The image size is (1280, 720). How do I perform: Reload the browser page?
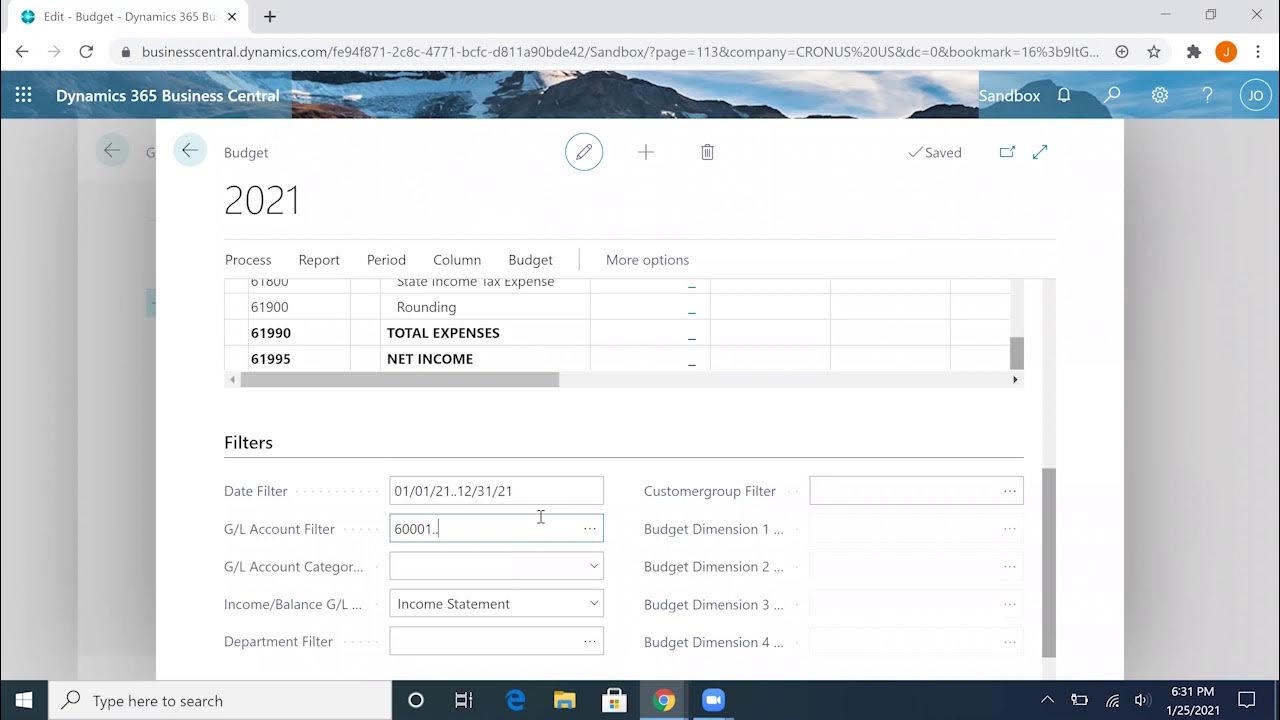coord(86,51)
